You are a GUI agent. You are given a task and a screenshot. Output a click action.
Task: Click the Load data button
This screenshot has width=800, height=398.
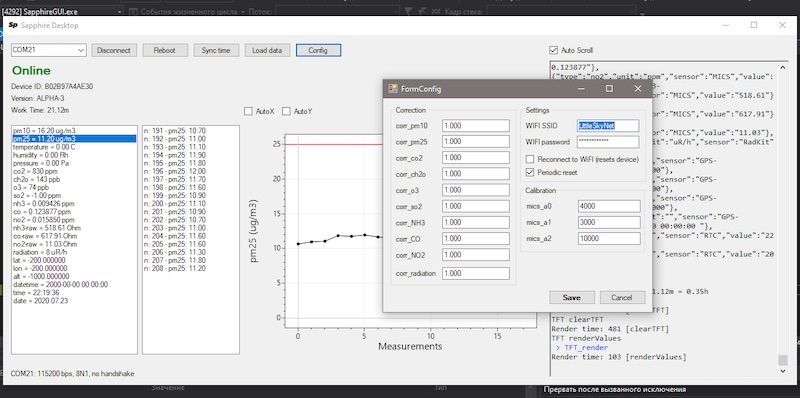point(267,50)
